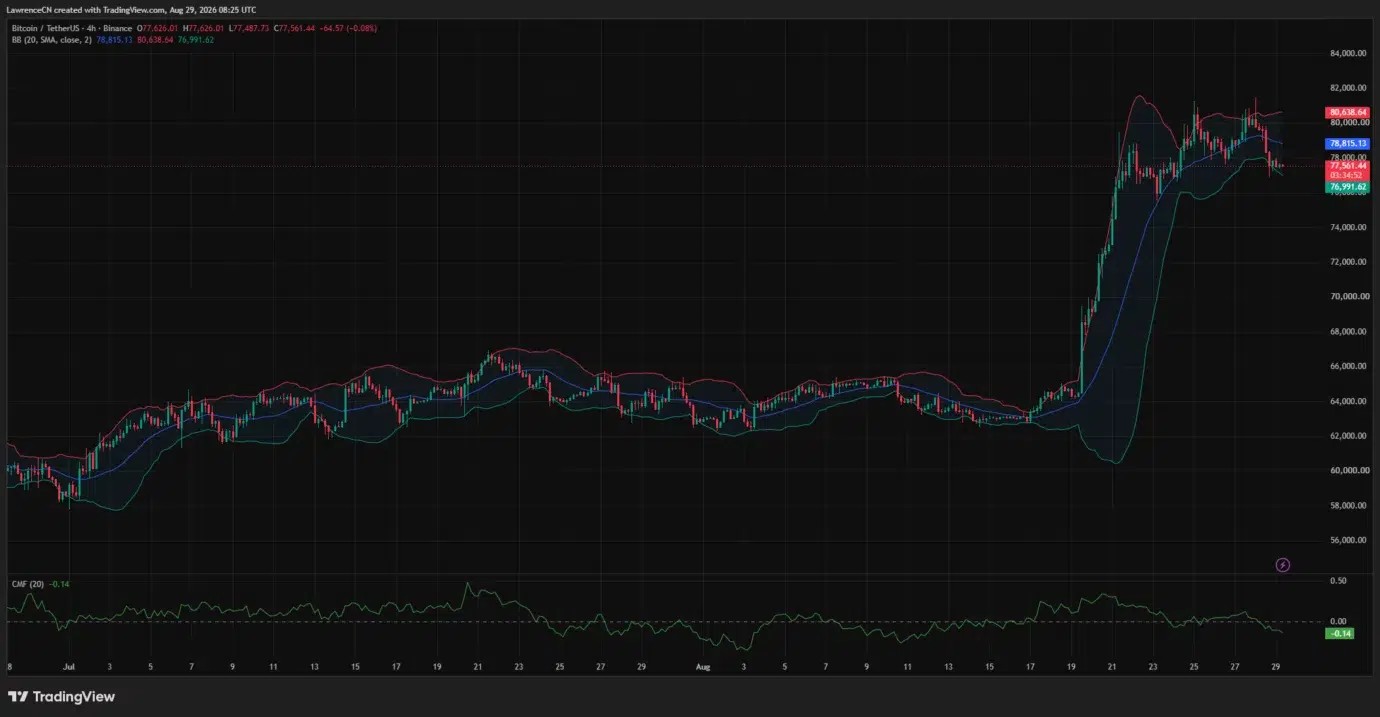Screen dimensions: 1380x717
Task: Click the change value -64.57 (-0.08%)
Action: pos(348,28)
